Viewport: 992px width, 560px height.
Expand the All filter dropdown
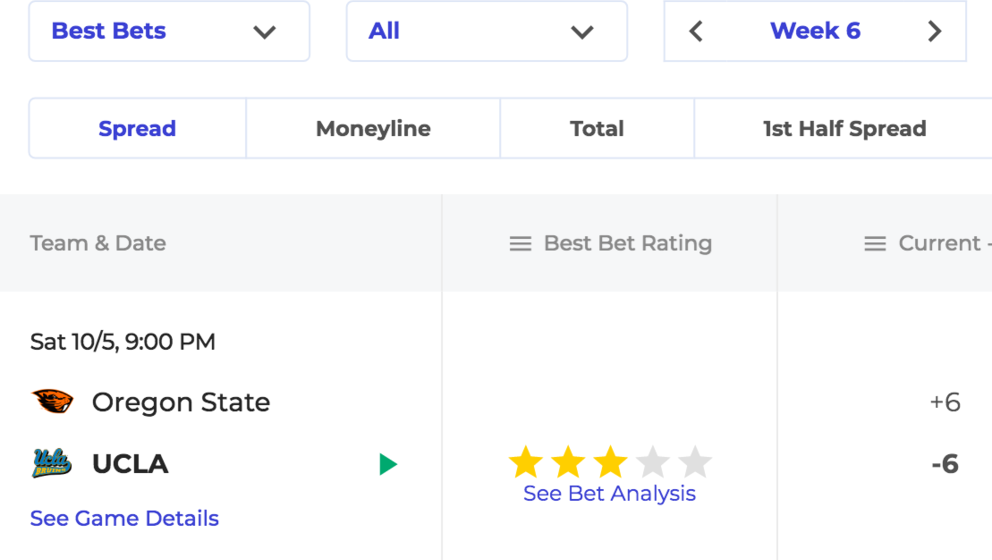point(487,31)
